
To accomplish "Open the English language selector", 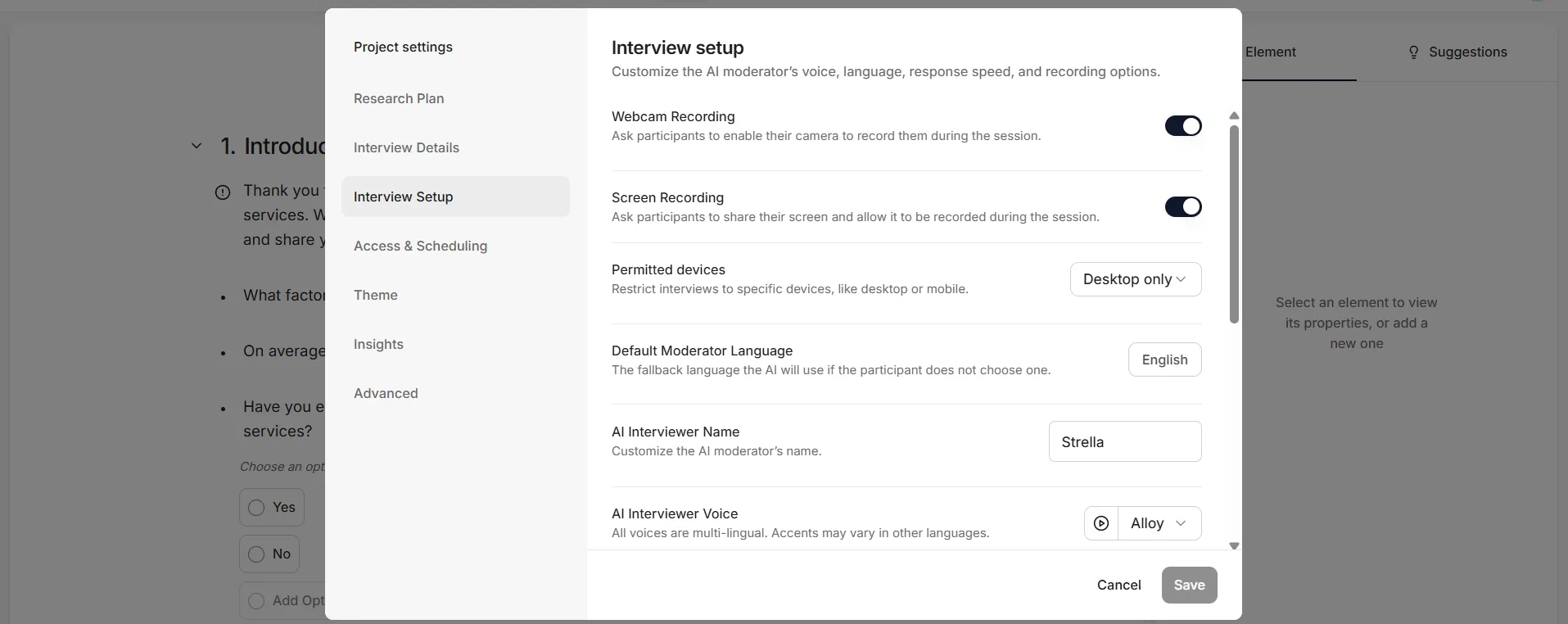I will click(1164, 359).
